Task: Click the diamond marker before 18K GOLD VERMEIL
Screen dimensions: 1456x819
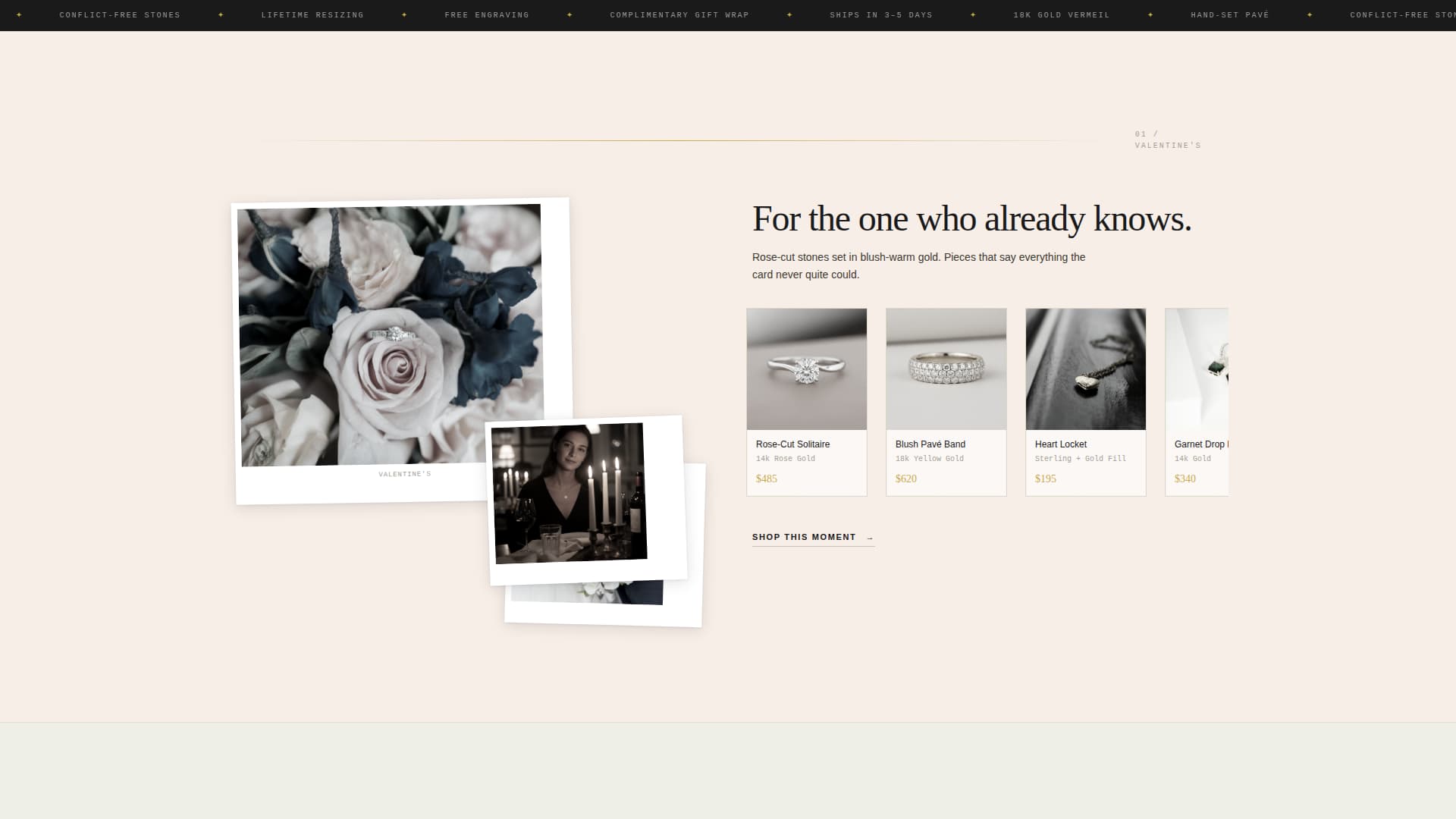Action: (x=971, y=14)
